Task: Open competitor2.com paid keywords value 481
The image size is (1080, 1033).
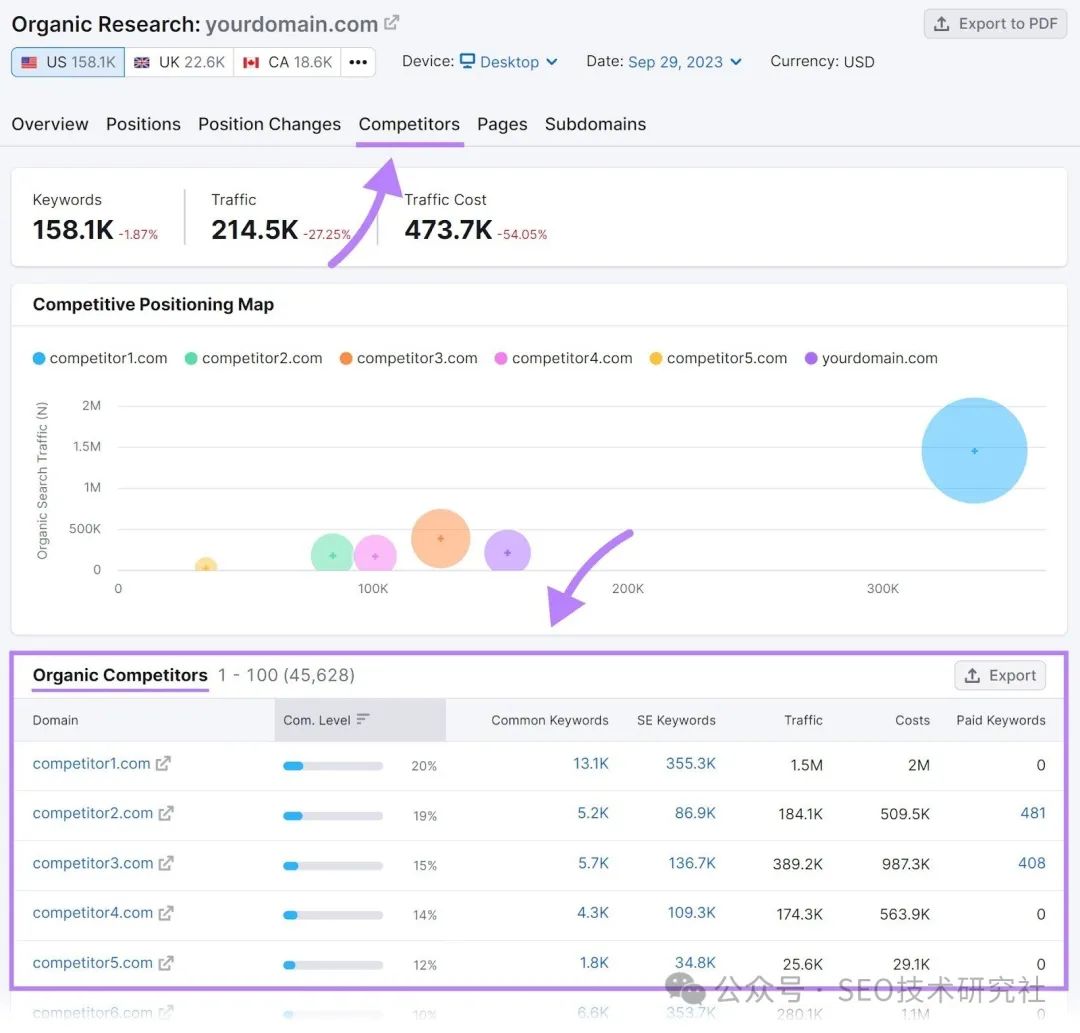Action: pos(1032,813)
